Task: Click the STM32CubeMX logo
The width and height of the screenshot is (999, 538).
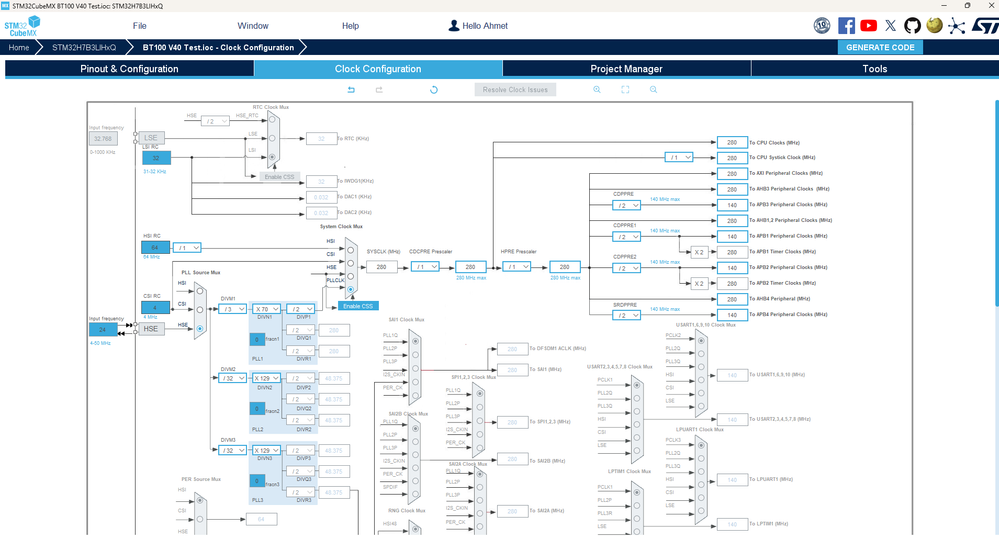Action: click(22, 26)
